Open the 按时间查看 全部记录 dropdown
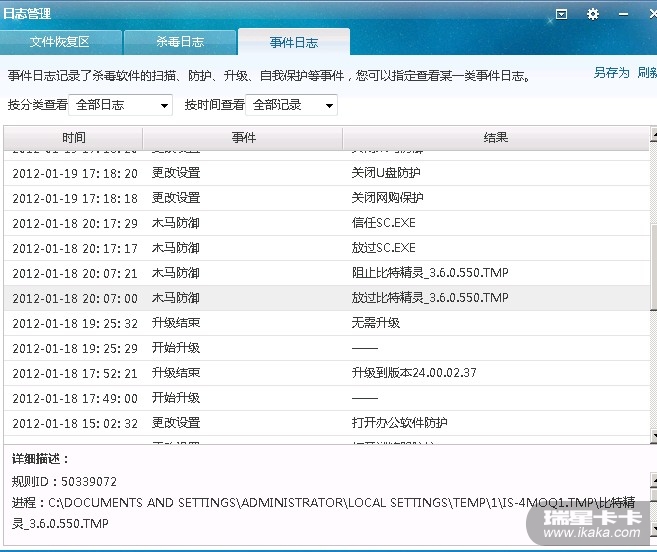 (x=291, y=105)
